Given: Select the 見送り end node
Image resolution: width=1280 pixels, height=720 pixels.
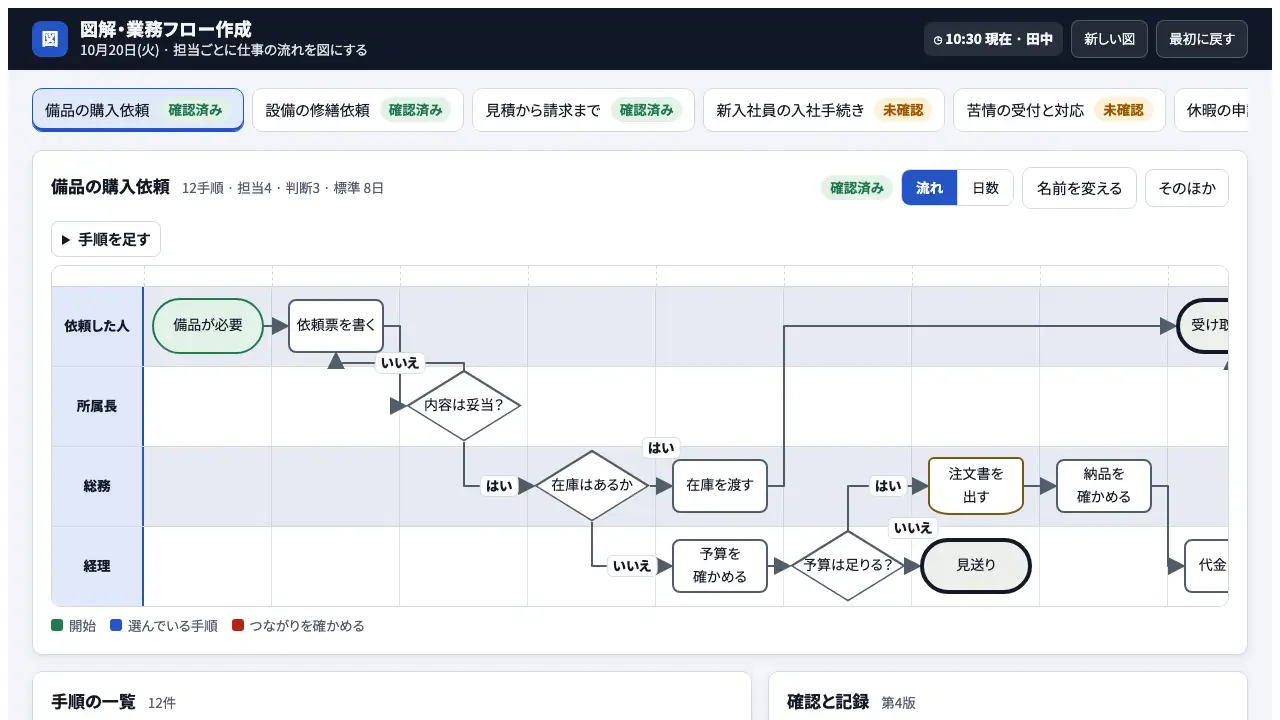Looking at the screenshot, I should [976, 566].
